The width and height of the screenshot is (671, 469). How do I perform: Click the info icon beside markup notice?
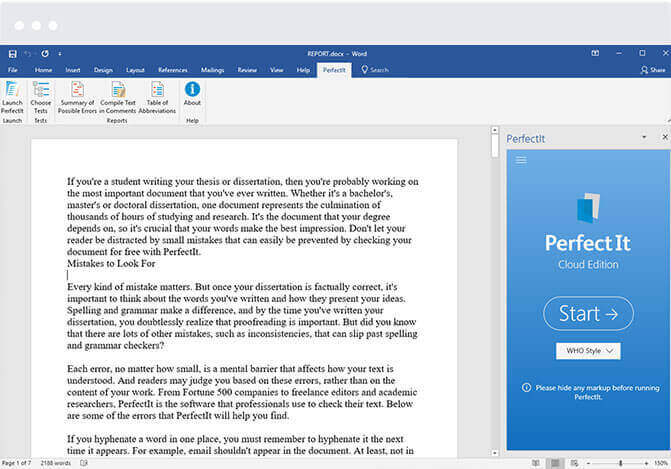click(x=526, y=387)
